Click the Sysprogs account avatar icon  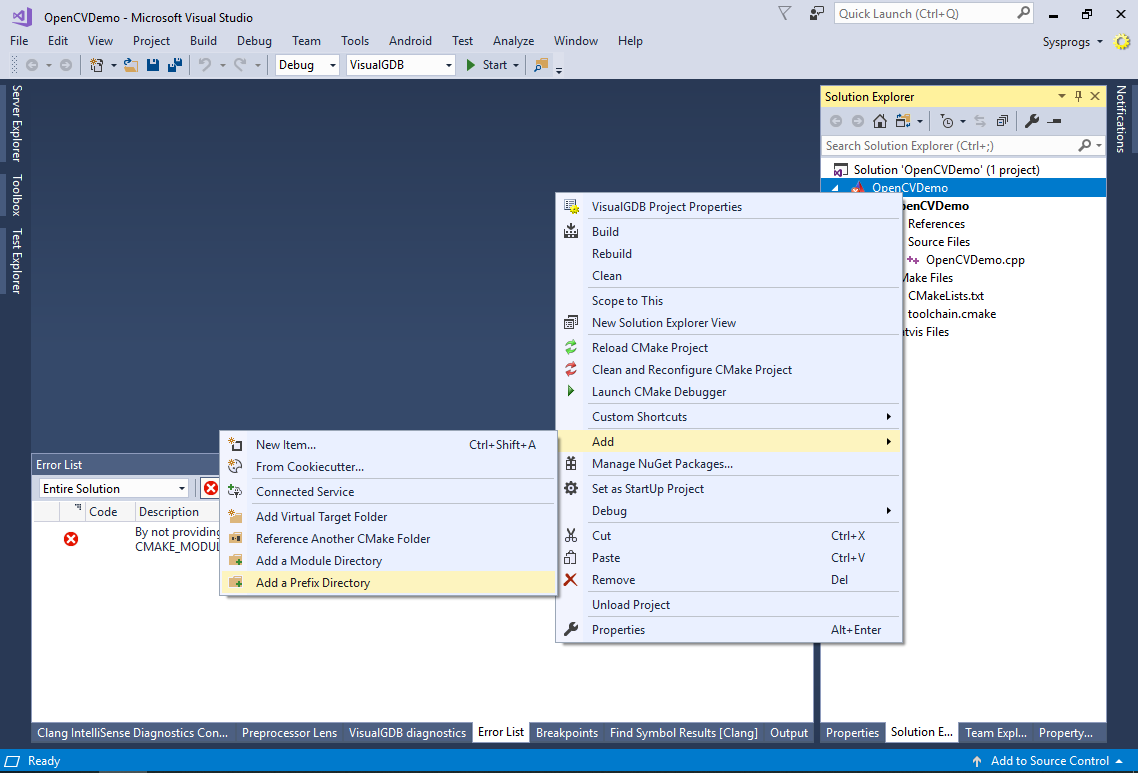[x=1122, y=41]
